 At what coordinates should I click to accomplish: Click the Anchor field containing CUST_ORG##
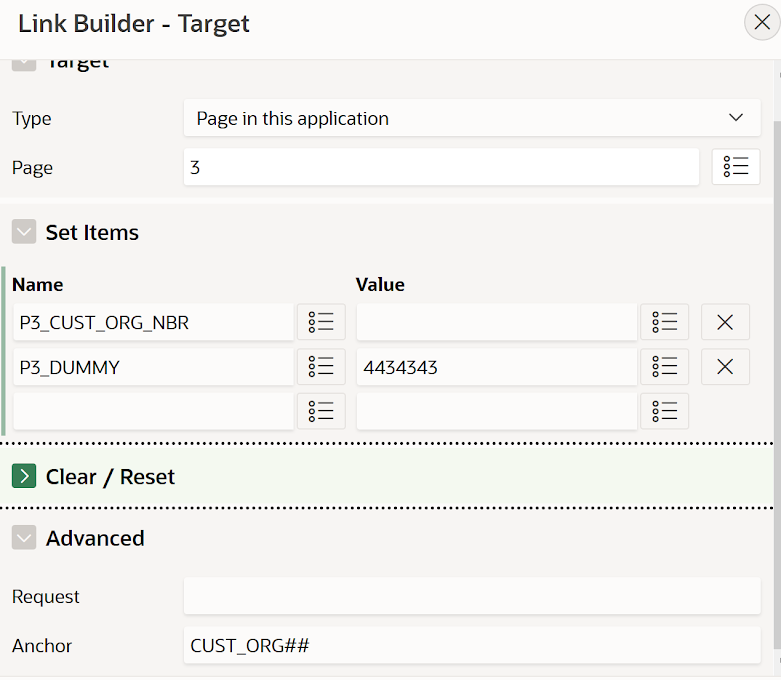click(x=472, y=645)
